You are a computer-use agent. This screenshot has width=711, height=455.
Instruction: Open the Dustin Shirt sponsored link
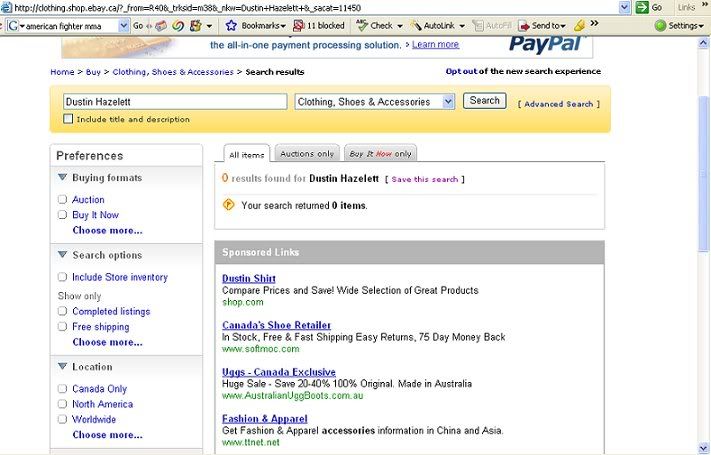[x=249, y=278]
